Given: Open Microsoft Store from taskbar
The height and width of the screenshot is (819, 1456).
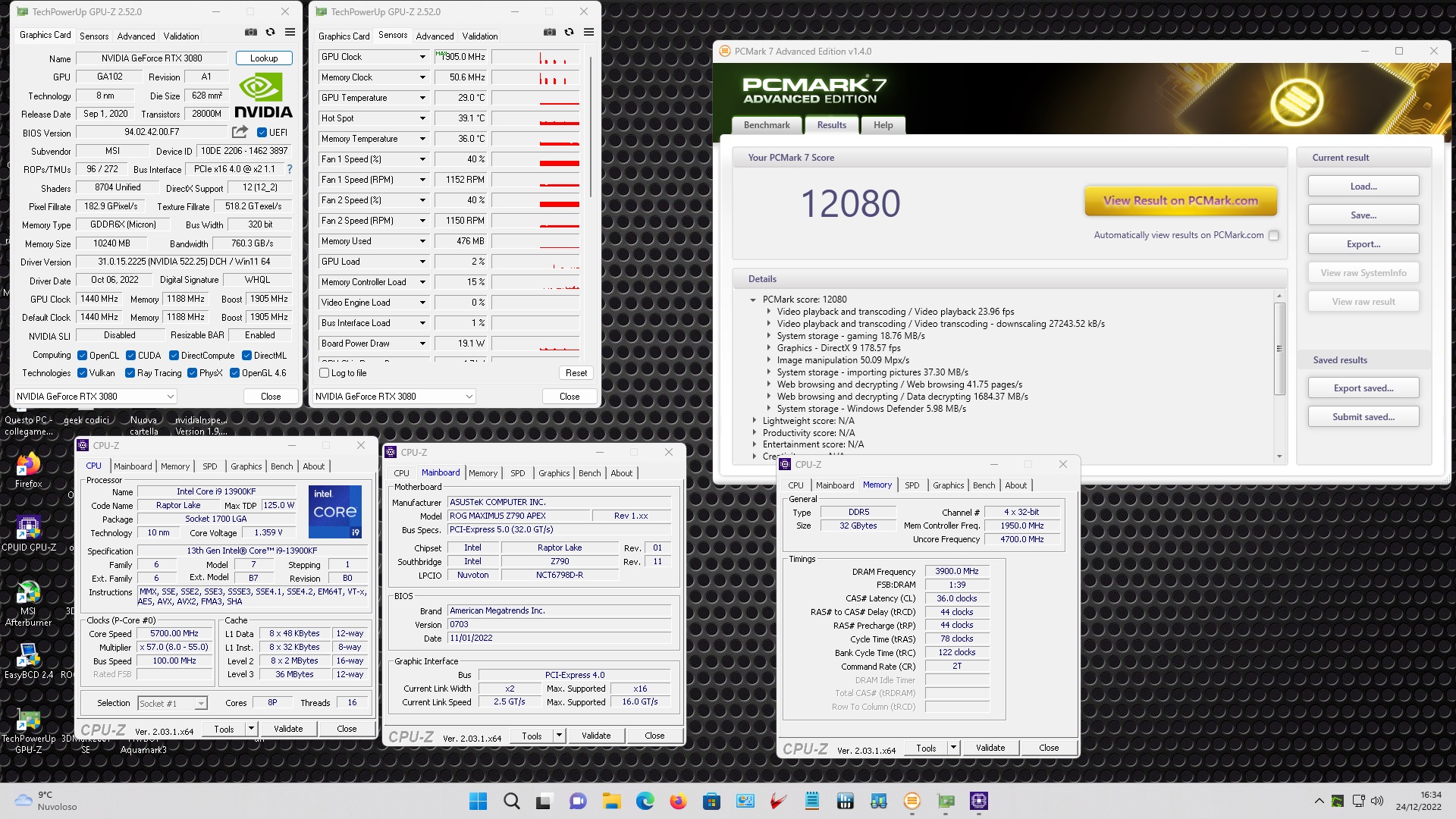Looking at the screenshot, I should pos(711,801).
